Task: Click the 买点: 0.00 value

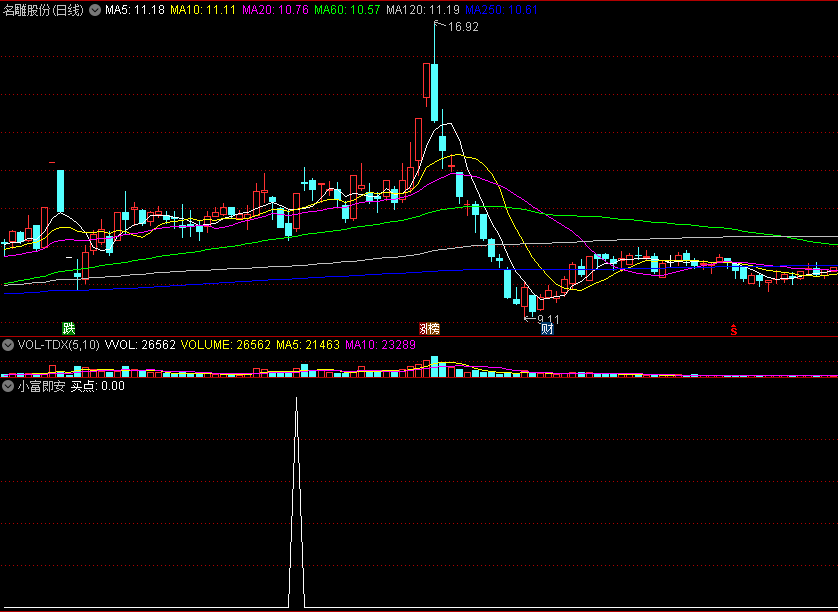Action: tap(98, 386)
